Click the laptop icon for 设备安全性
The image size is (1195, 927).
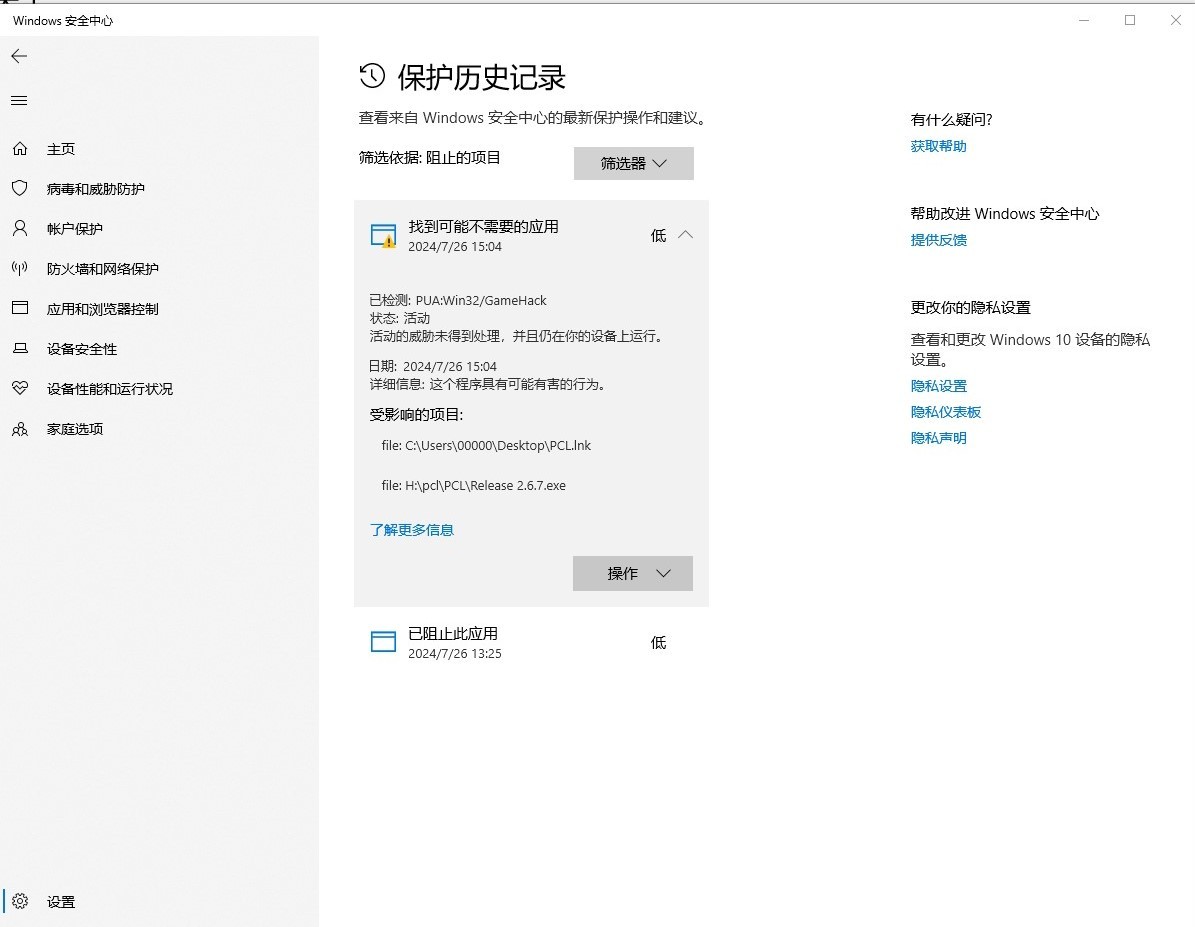click(x=20, y=348)
